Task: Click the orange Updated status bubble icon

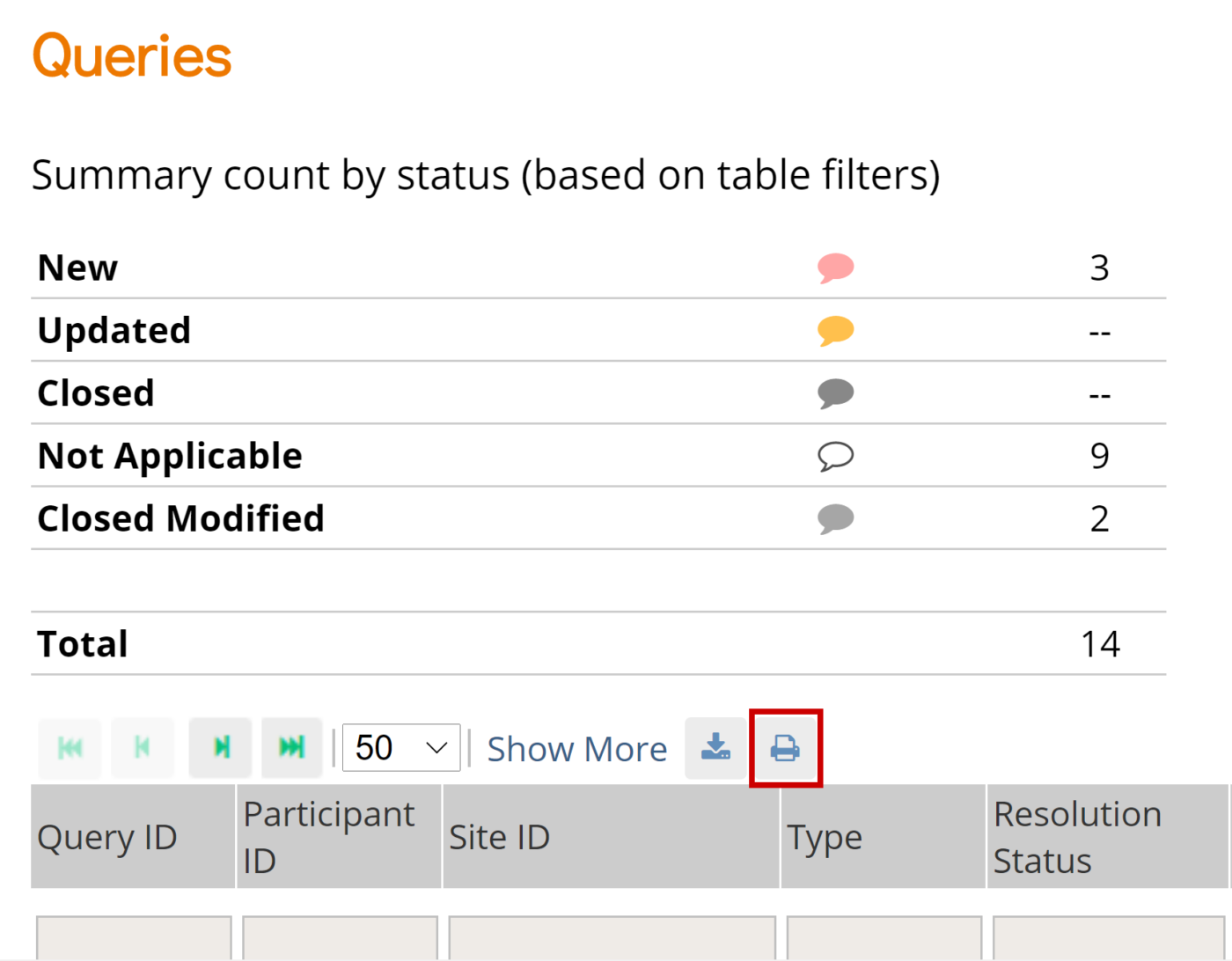Action: click(835, 330)
